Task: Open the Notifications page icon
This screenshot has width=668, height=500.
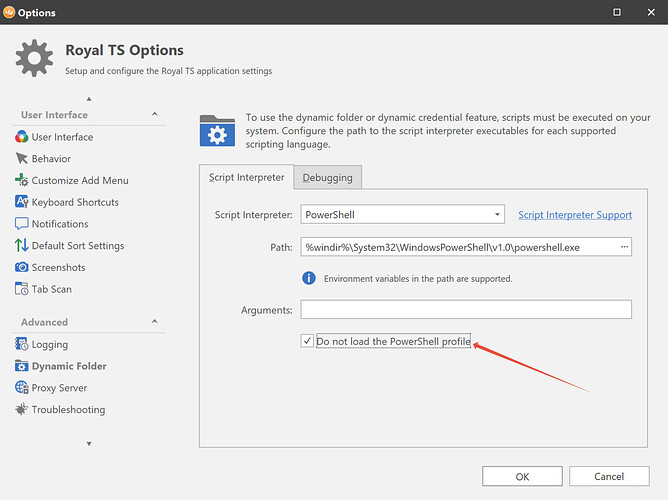Action: pos(22,224)
